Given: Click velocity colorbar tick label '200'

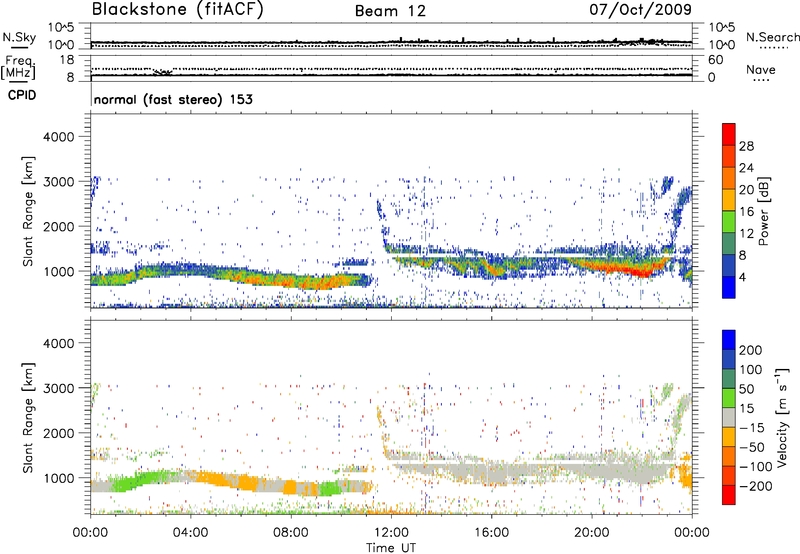Looking at the screenshot, I should (x=751, y=350).
